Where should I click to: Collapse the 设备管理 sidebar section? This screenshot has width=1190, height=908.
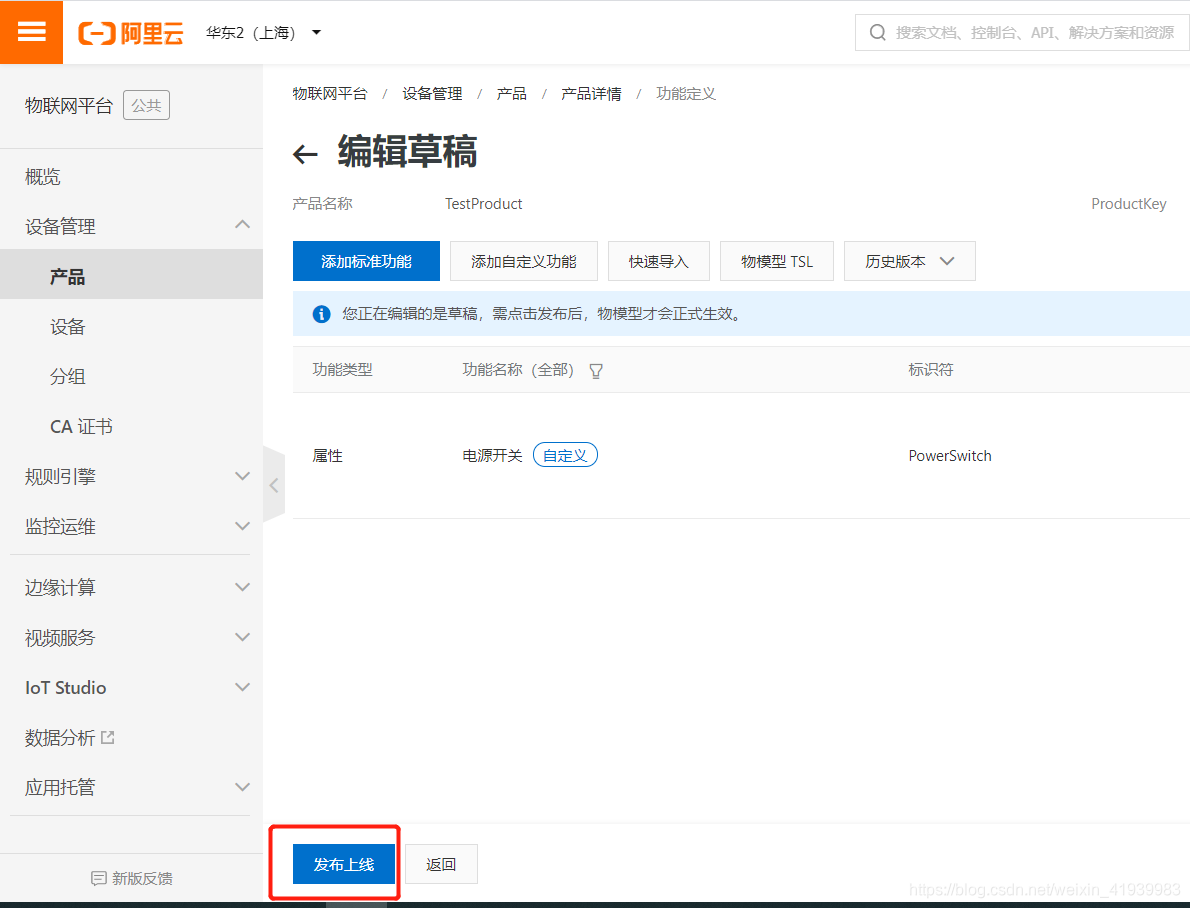tap(242, 225)
